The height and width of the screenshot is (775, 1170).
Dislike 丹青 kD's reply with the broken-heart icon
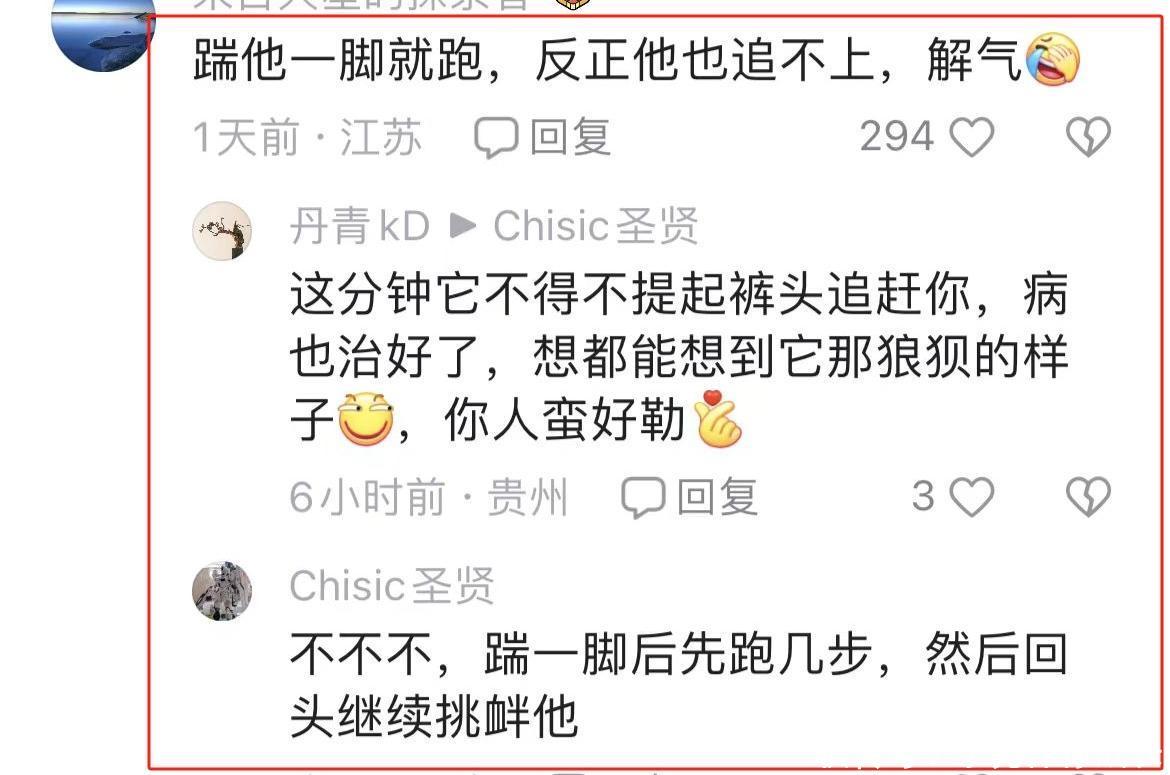(x=1088, y=498)
